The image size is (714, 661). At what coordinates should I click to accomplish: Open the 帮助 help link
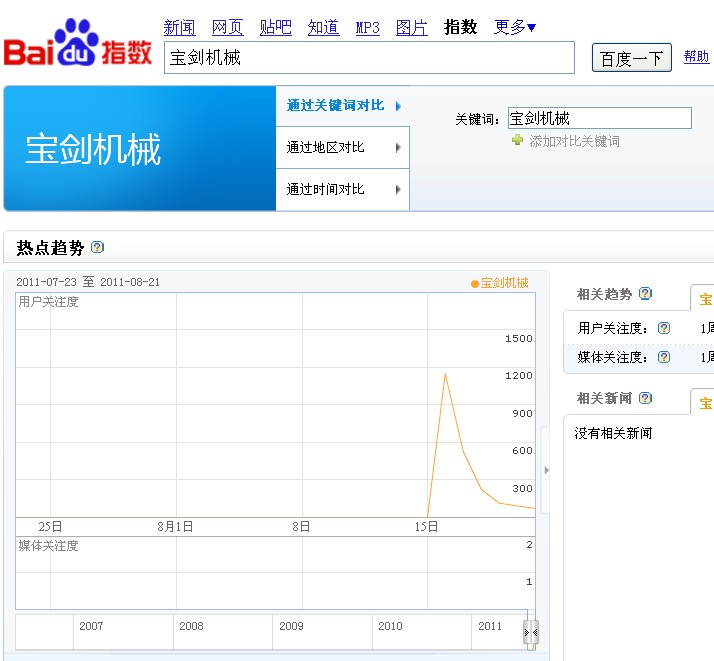pos(696,57)
